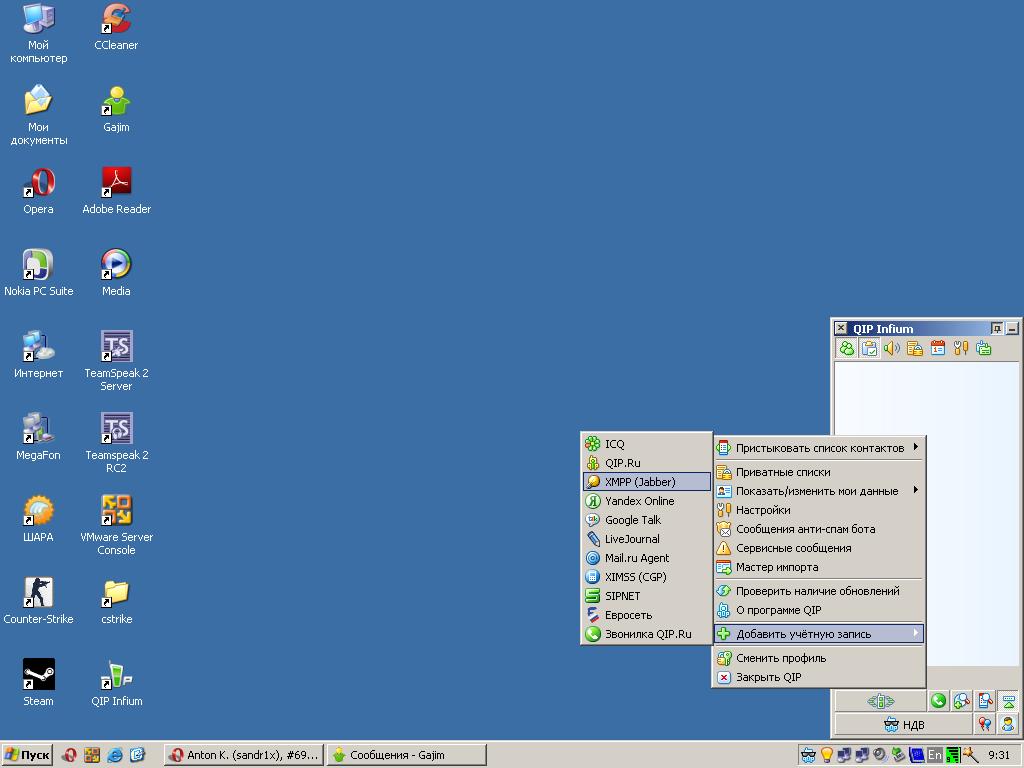The image size is (1024, 768).
Task: Toggle show offline contacts icon in QIP toolbar
Action: pyautogui.click(x=846, y=348)
